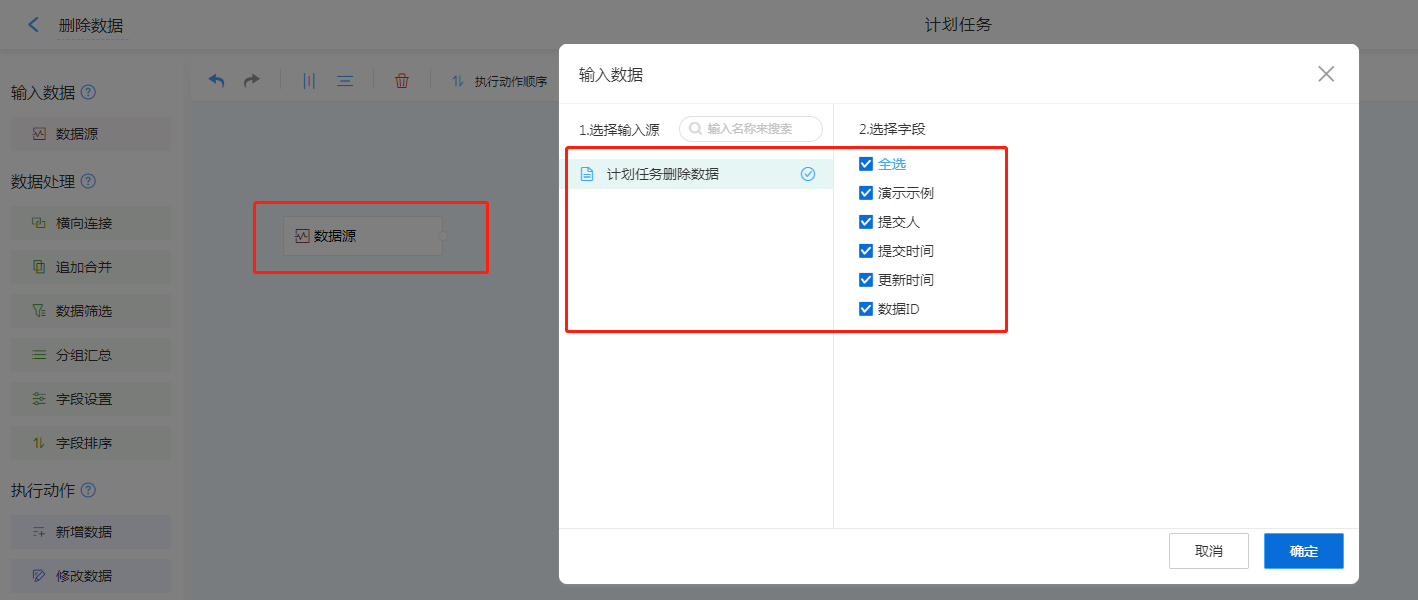Deselect the 数据ID field checkbox
Screen dimensions: 1418x600
(x=866, y=309)
